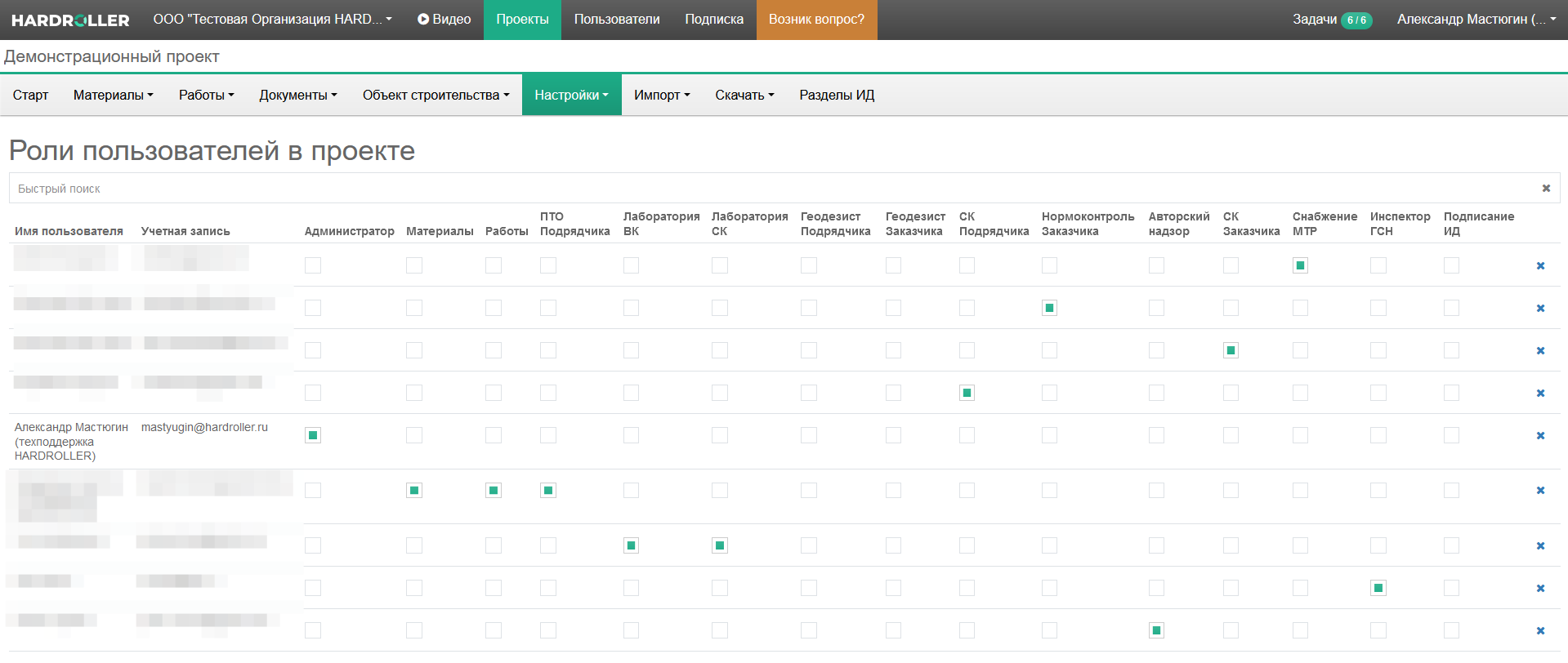Go to the Проекты tab
Viewport: 1568px width, 663px height.
tap(523, 20)
